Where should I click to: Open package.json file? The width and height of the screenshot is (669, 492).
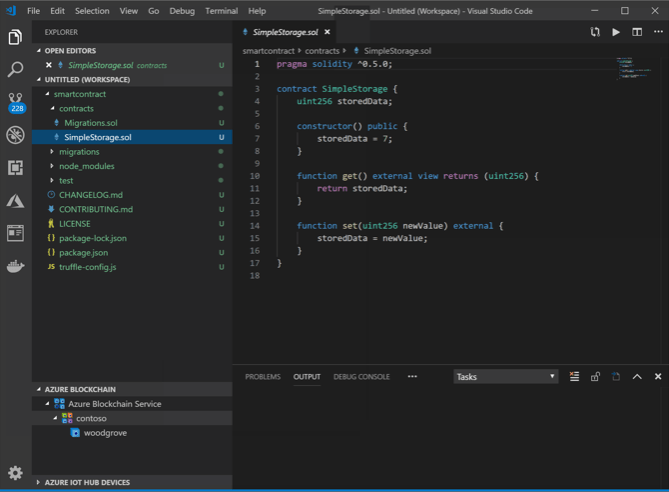point(132,253)
